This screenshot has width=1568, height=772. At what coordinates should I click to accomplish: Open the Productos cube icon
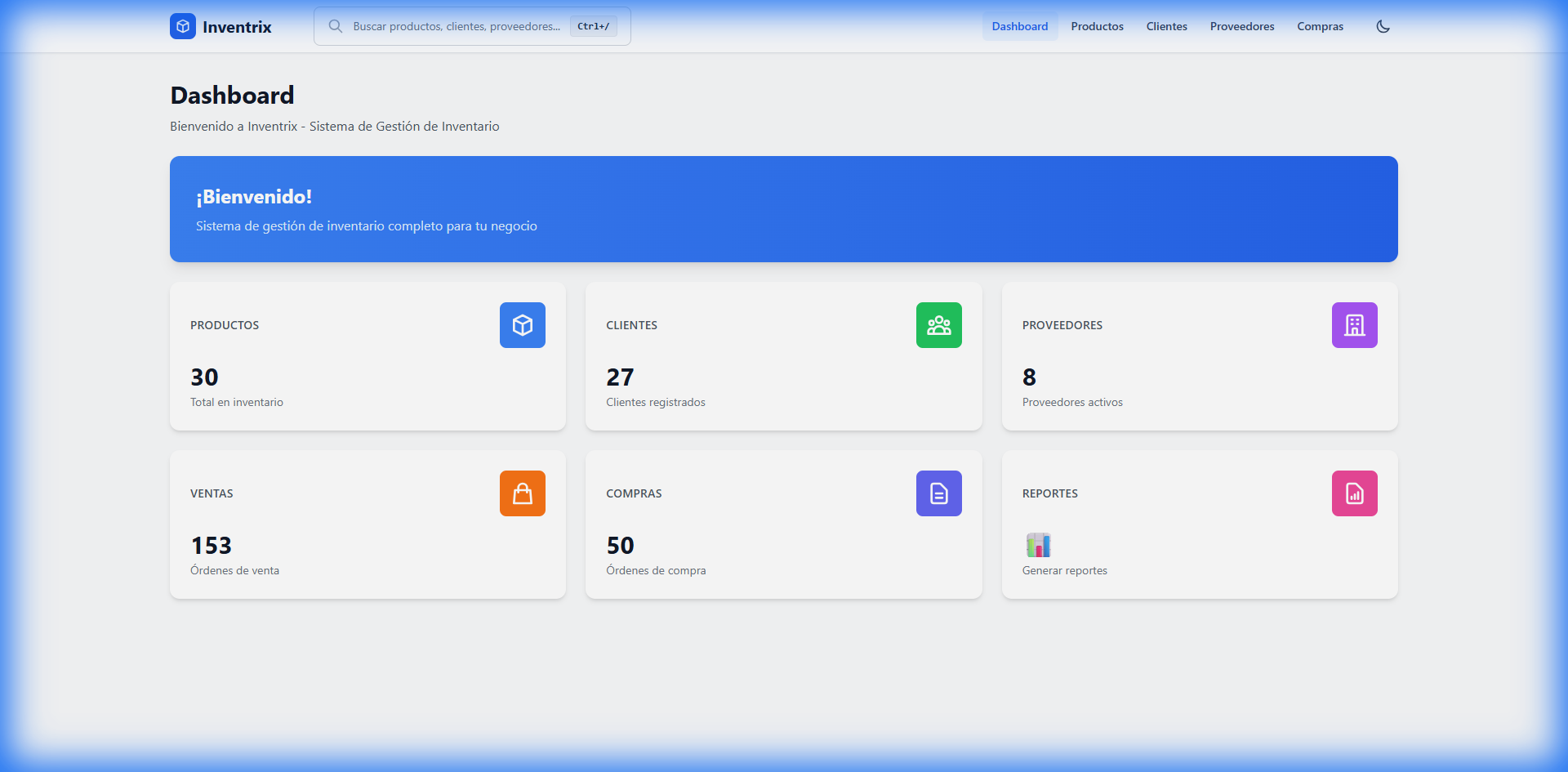pos(522,325)
